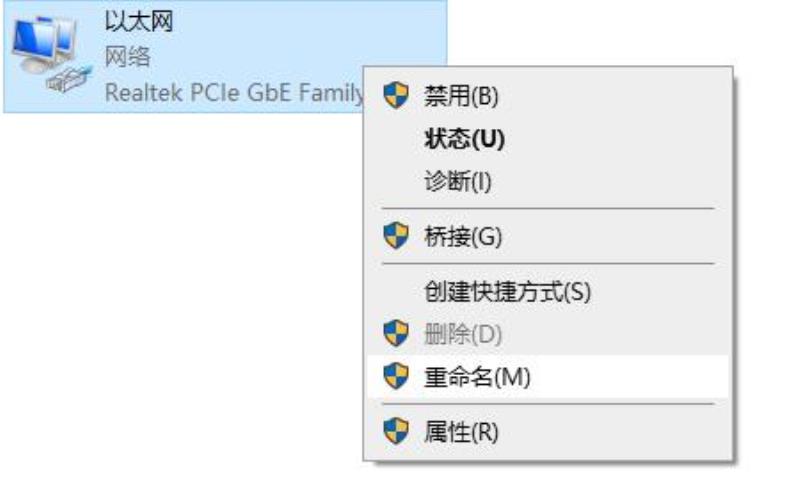Screen dimensions: 800x503
Task: Choose 重命名(M) to rename the adapter
Action: [x=547, y=377]
